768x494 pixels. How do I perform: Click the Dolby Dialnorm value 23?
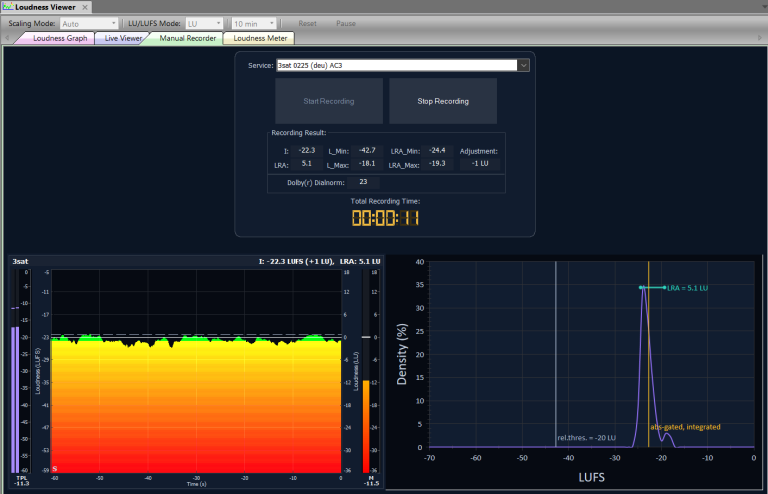coord(363,182)
